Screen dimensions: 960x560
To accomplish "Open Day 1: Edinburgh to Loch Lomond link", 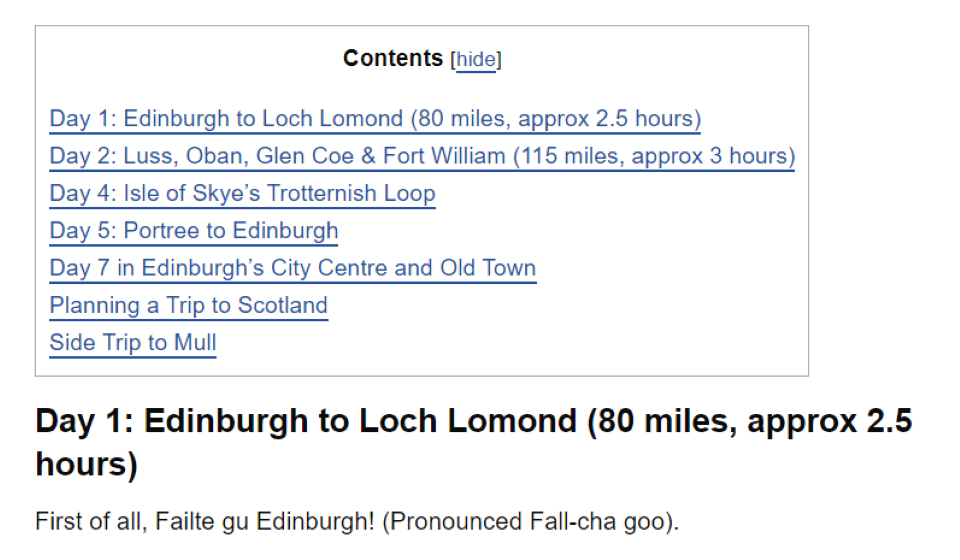I will [374, 119].
